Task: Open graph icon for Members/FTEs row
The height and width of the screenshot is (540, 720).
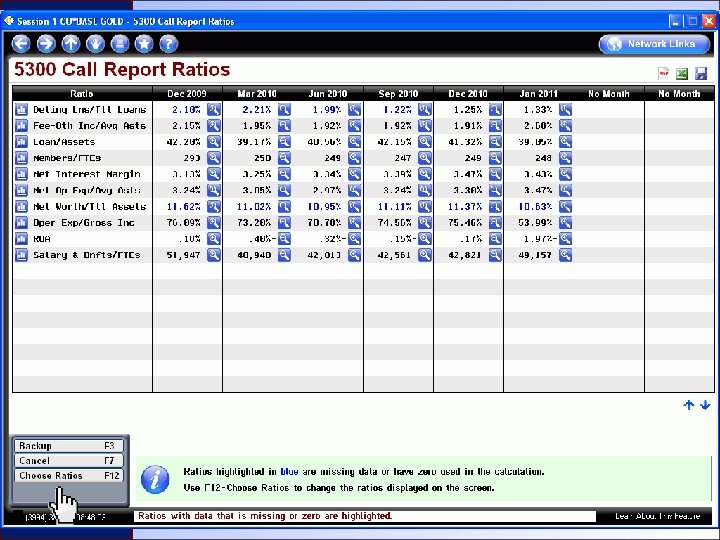Action: [21, 158]
